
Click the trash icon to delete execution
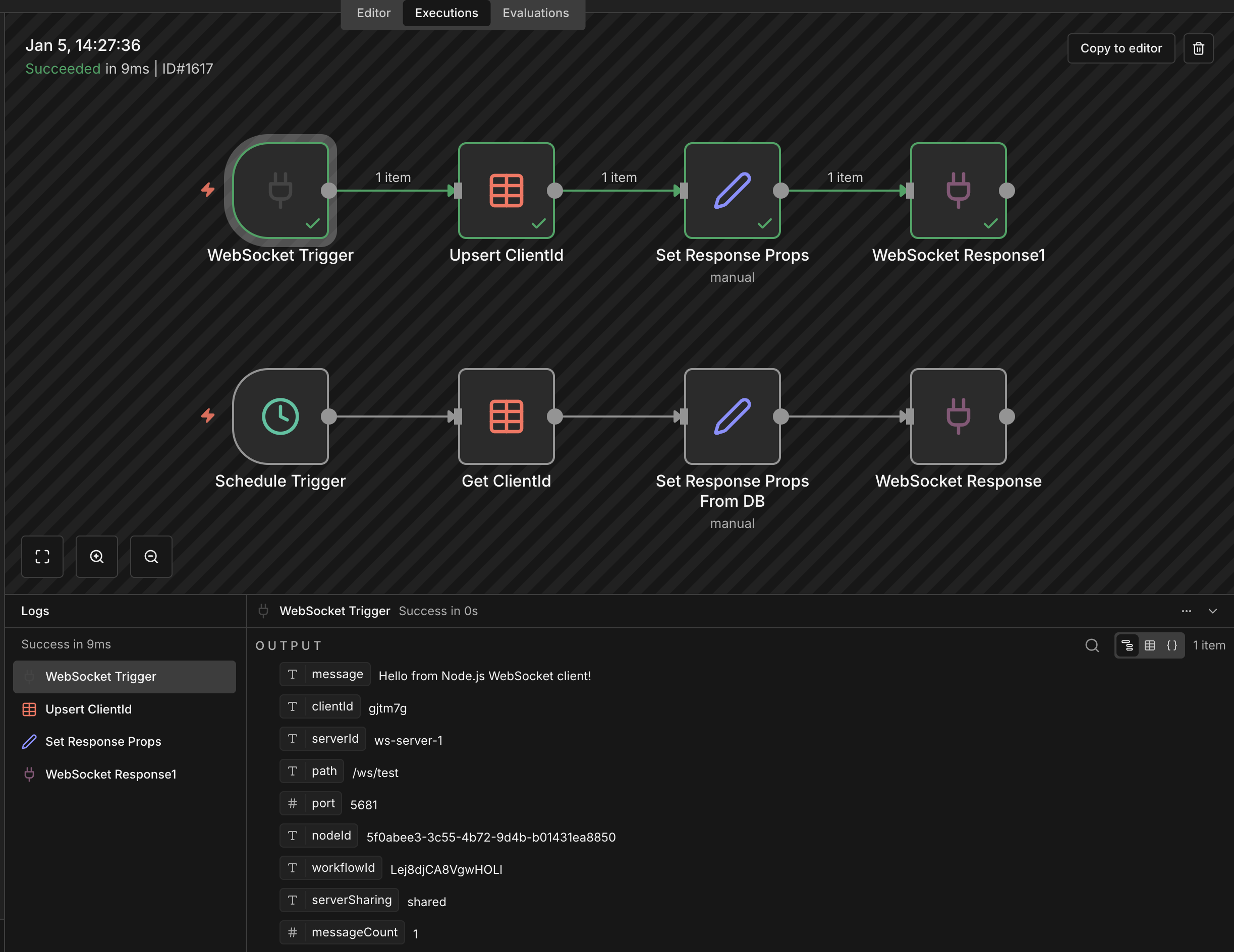(x=1198, y=48)
